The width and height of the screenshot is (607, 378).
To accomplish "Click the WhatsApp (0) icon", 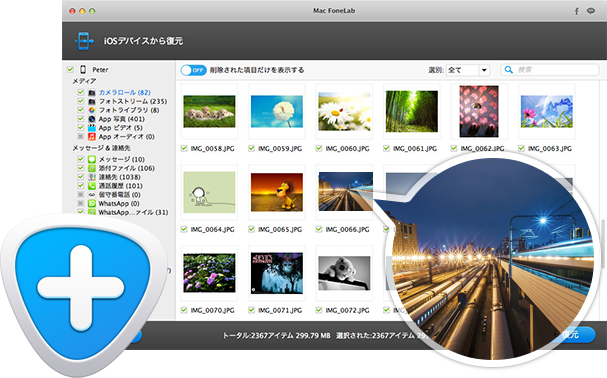I will (x=92, y=203).
